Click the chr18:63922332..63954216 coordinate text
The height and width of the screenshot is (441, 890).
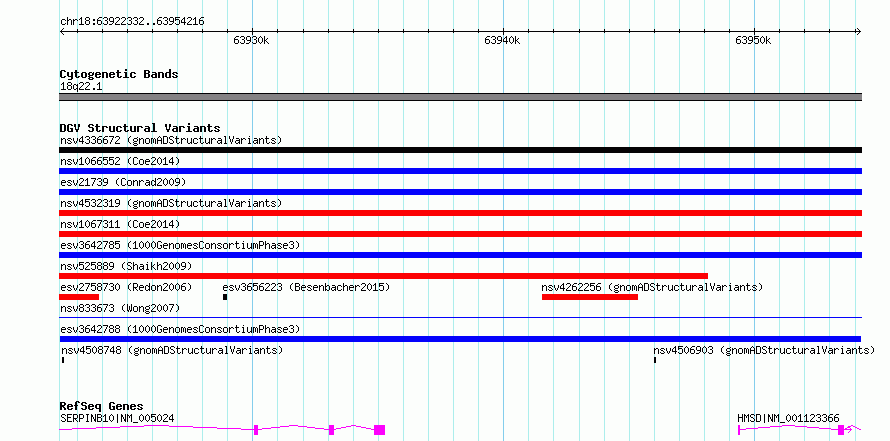tap(132, 22)
